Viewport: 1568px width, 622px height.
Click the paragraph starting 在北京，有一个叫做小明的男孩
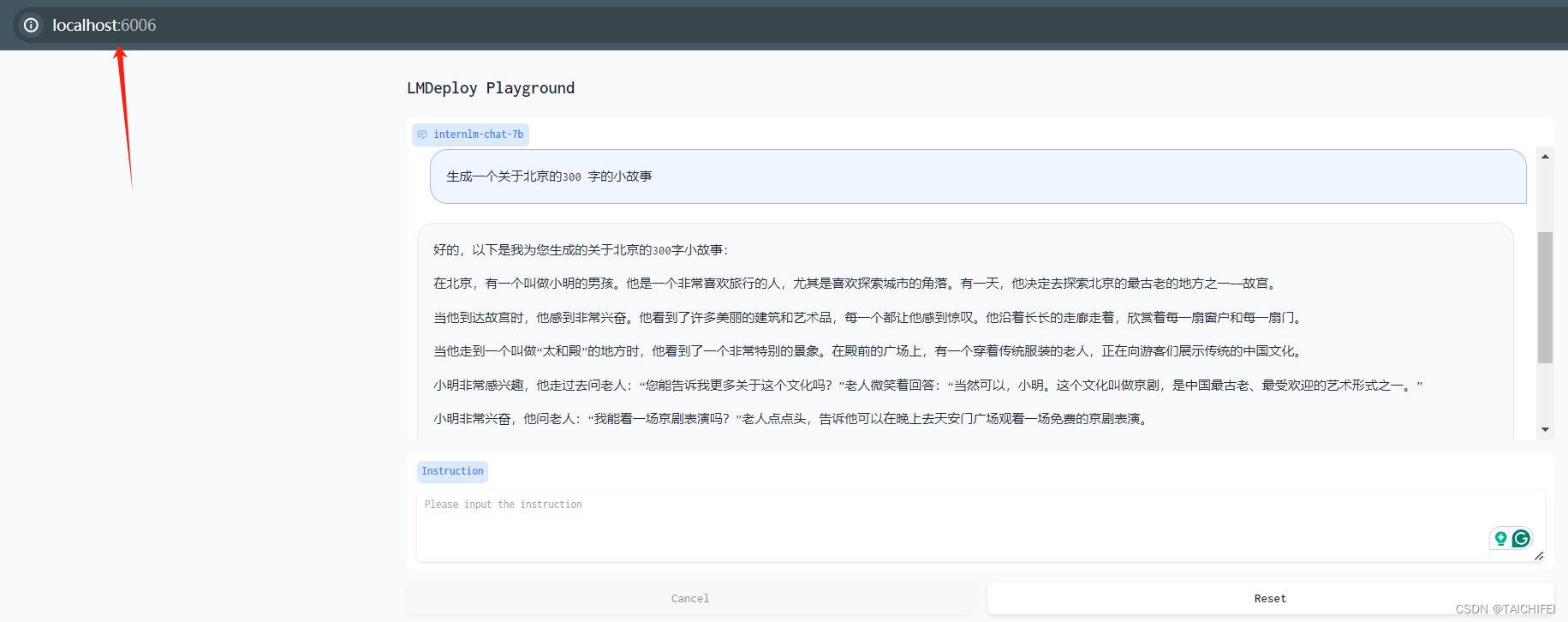pyautogui.click(x=857, y=284)
